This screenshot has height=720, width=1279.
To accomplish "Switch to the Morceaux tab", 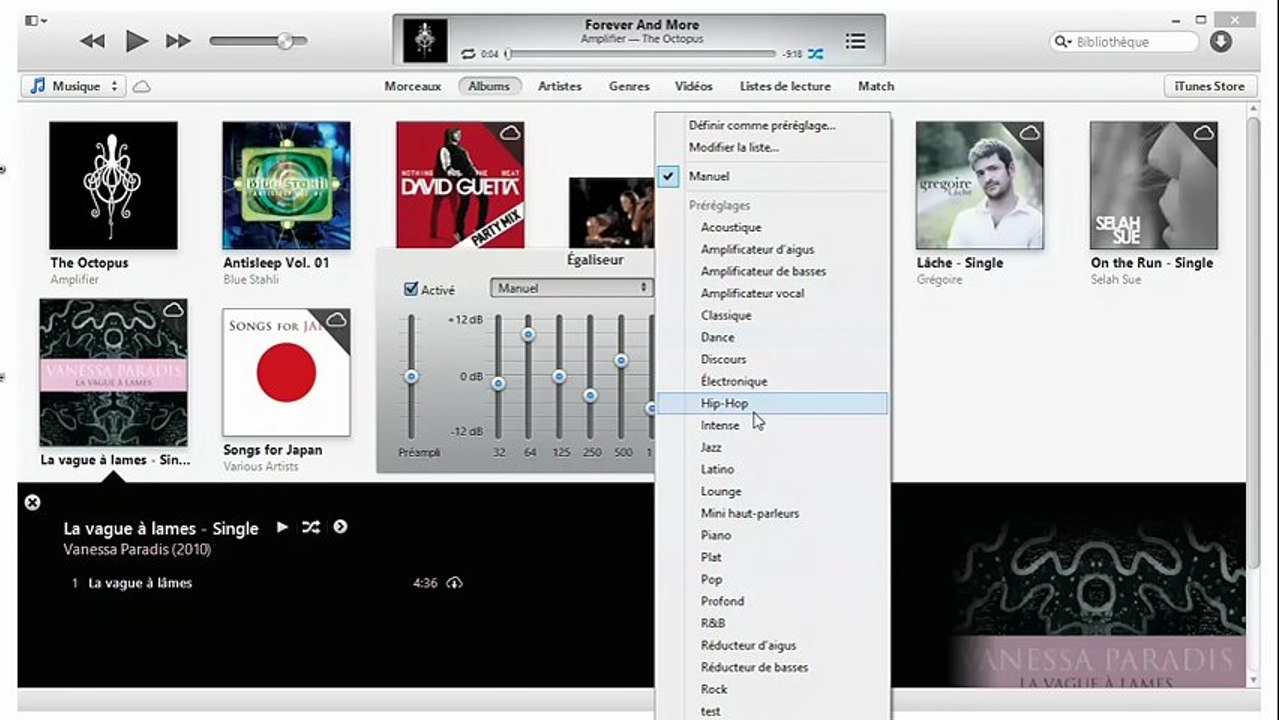I will click(x=412, y=86).
